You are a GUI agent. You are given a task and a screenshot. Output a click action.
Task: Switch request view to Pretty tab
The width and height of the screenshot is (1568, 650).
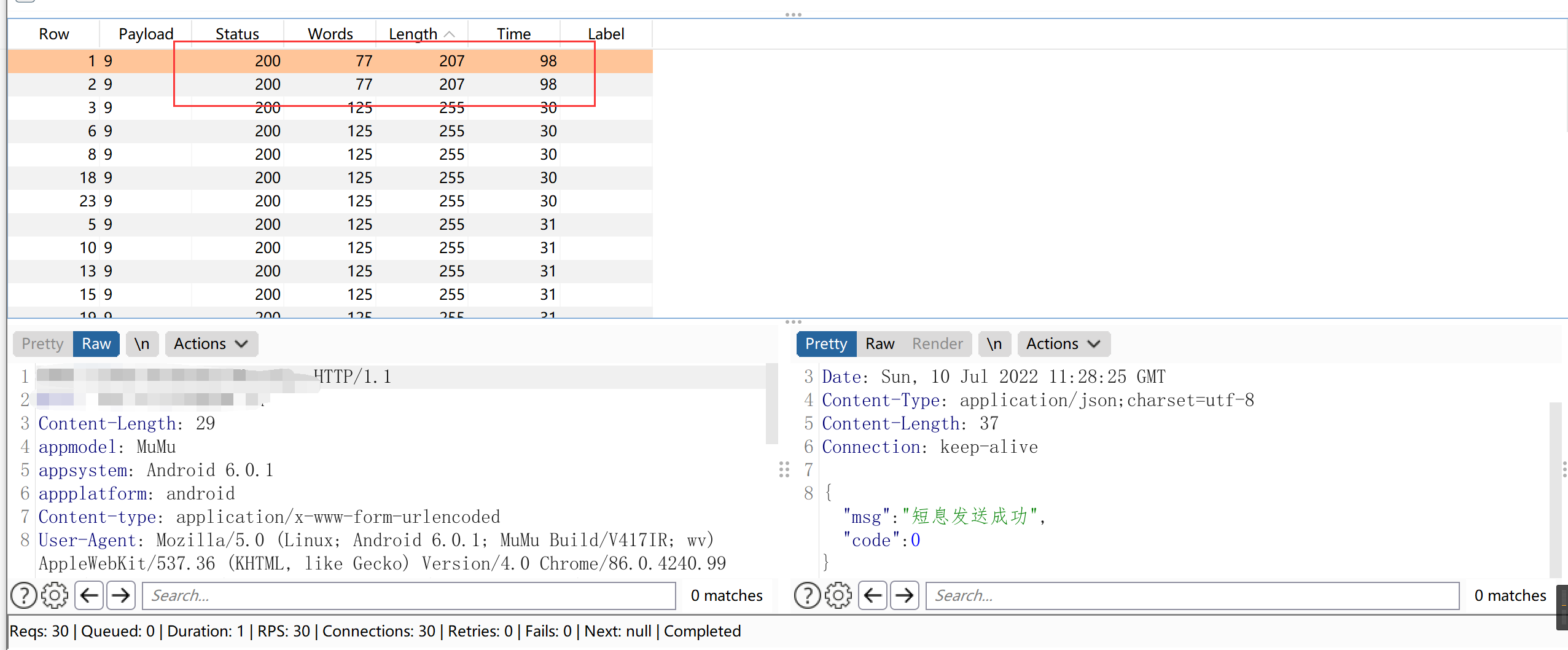(42, 344)
